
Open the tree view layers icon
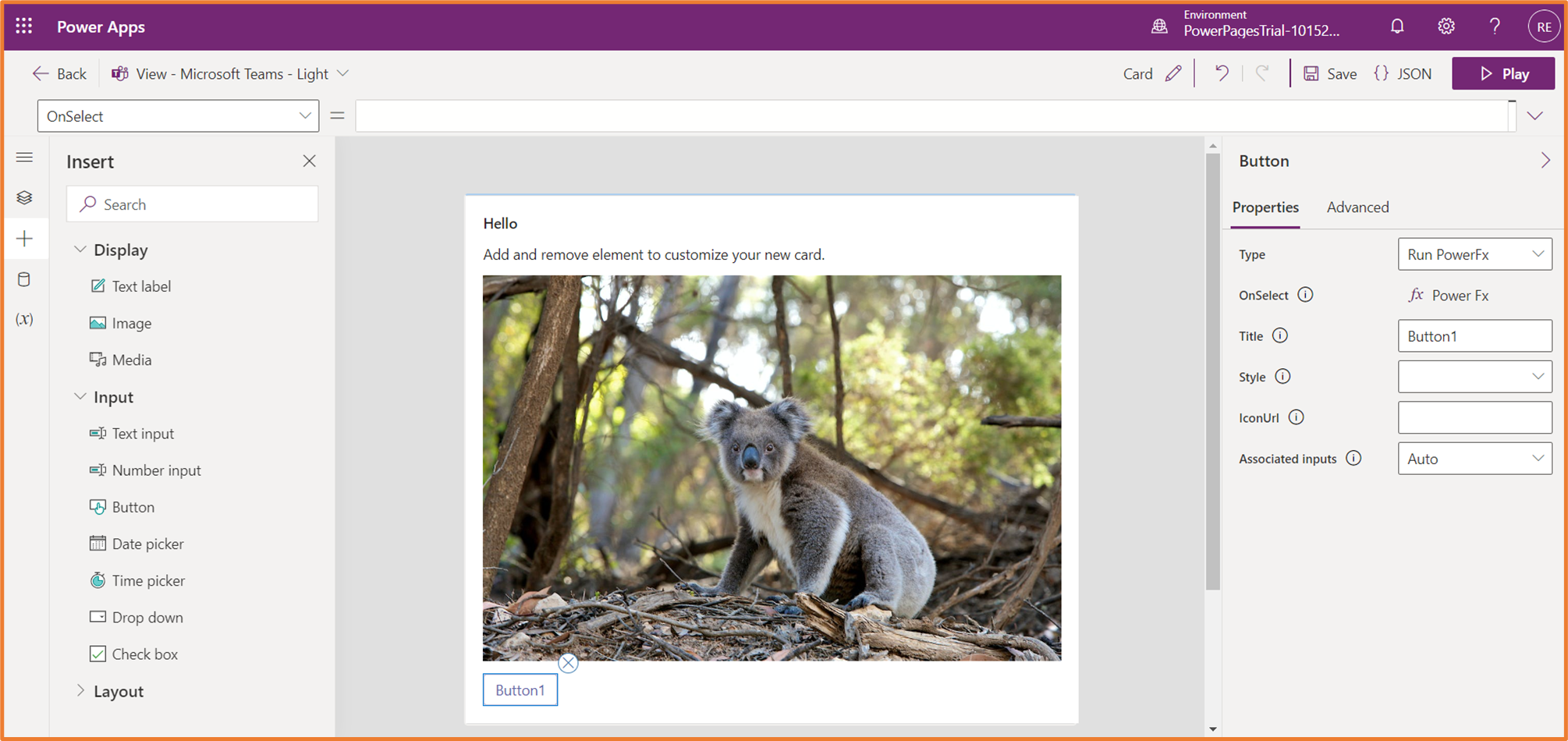pos(25,198)
